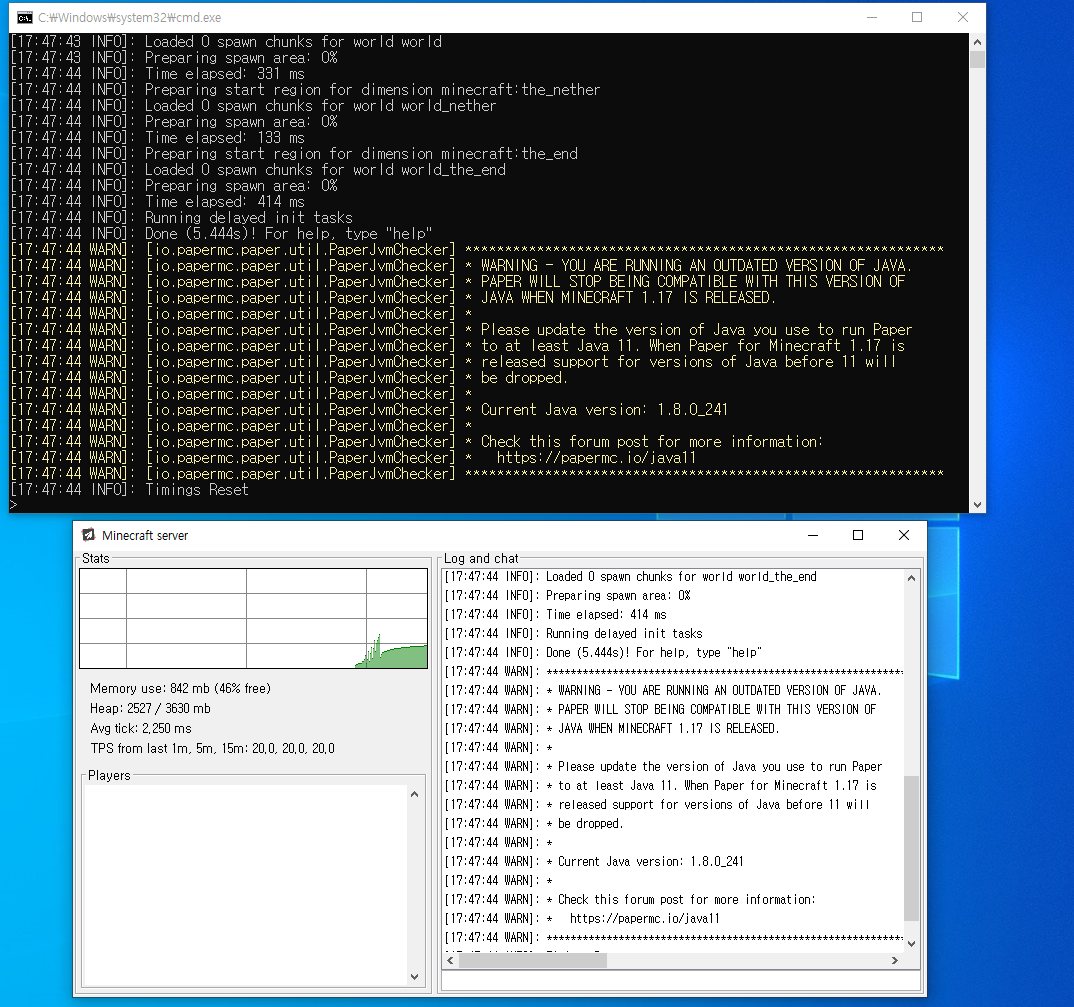Click the cmd.exe prompt line '>'
This screenshot has height=1007, width=1074.
pos(13,506)
